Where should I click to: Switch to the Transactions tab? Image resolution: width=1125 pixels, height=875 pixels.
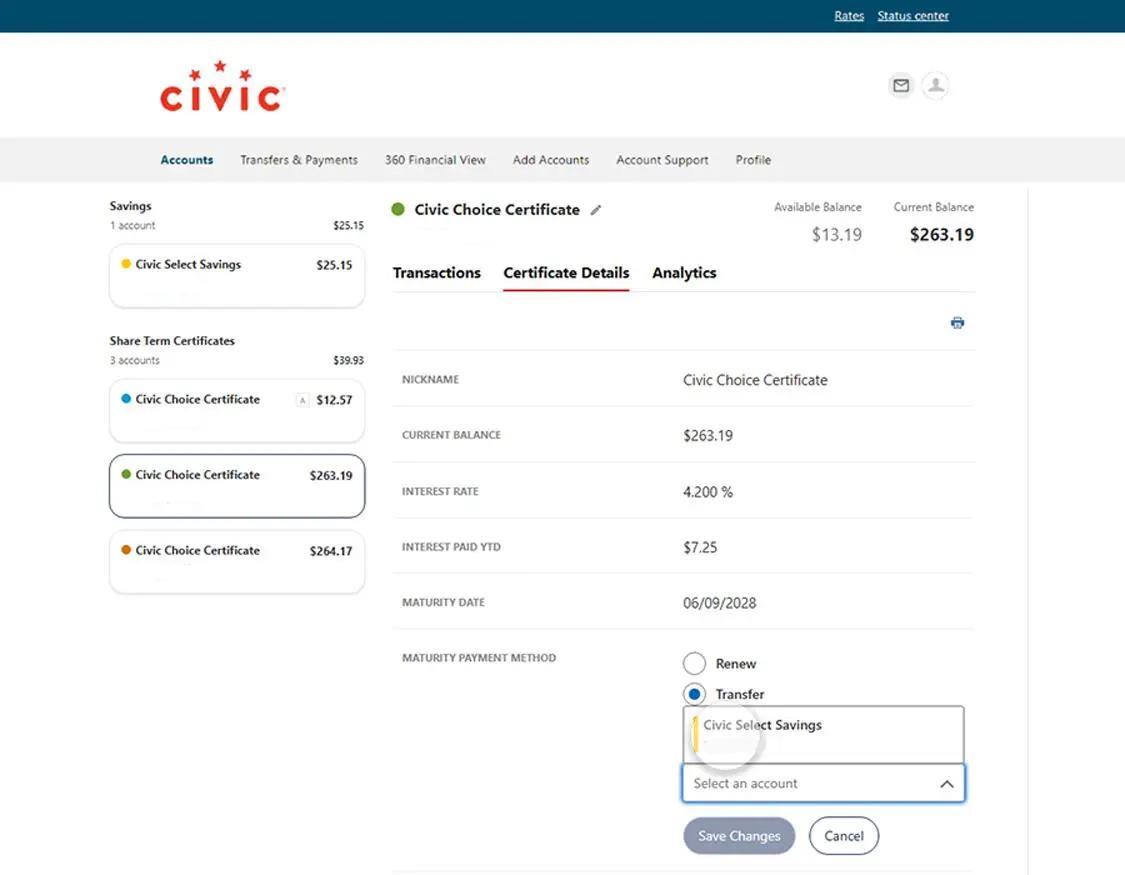(437, 272)
